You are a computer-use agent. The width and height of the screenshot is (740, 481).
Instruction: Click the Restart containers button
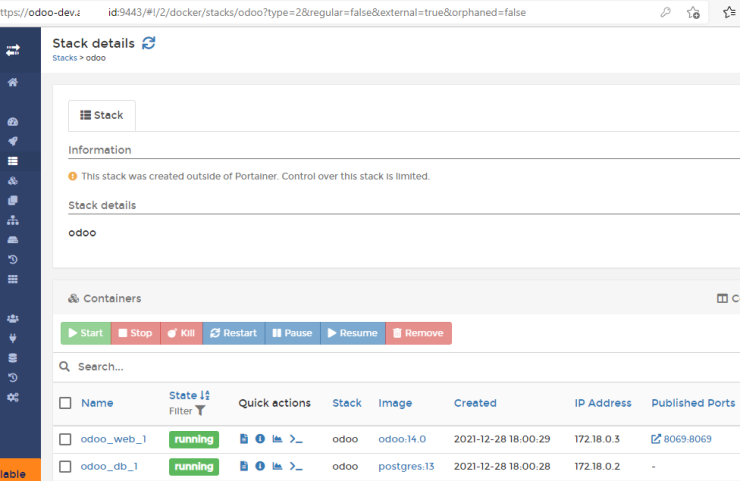[x=234, y=333]
